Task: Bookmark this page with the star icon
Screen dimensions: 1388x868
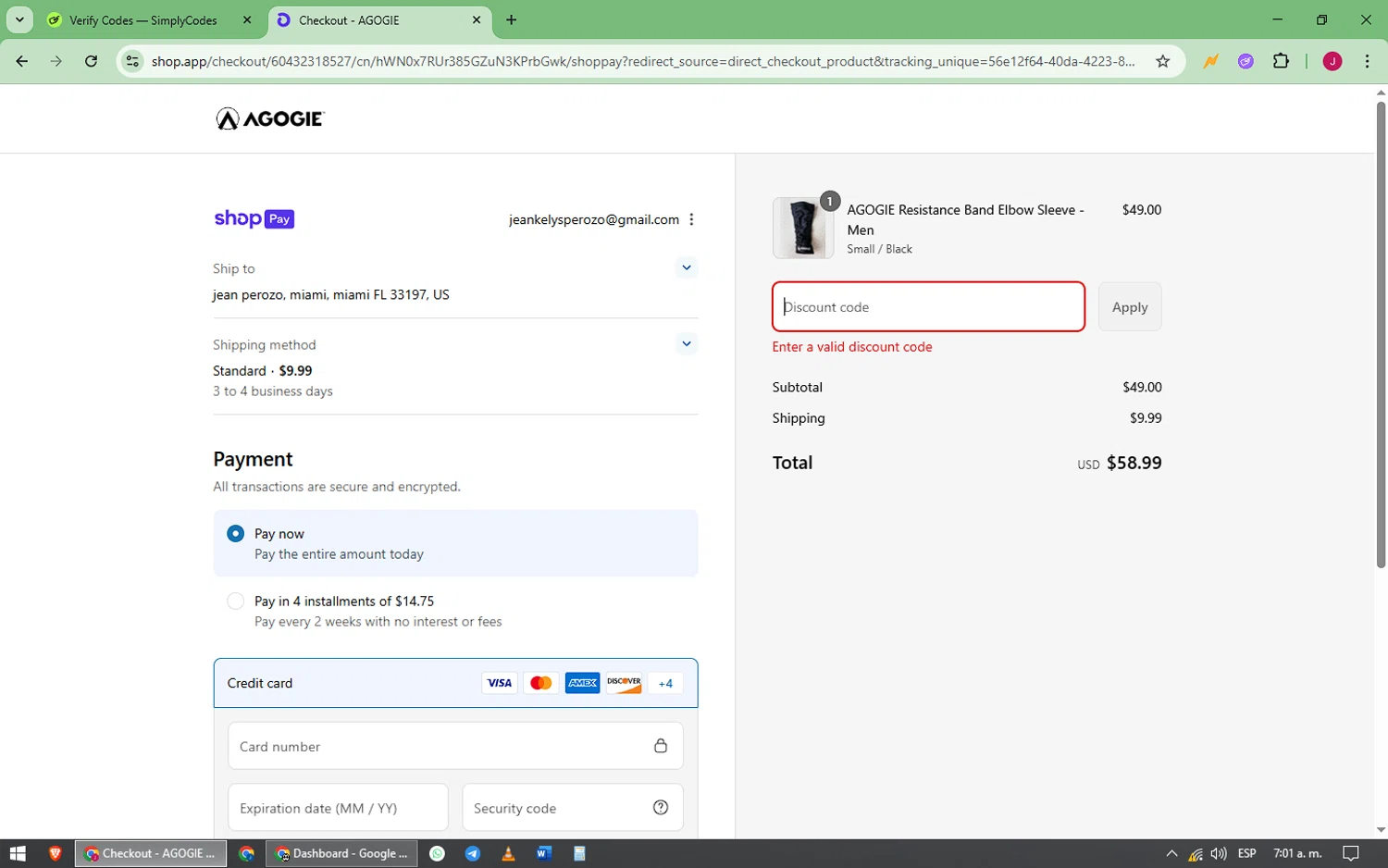Action: [x=1163, y=61]
